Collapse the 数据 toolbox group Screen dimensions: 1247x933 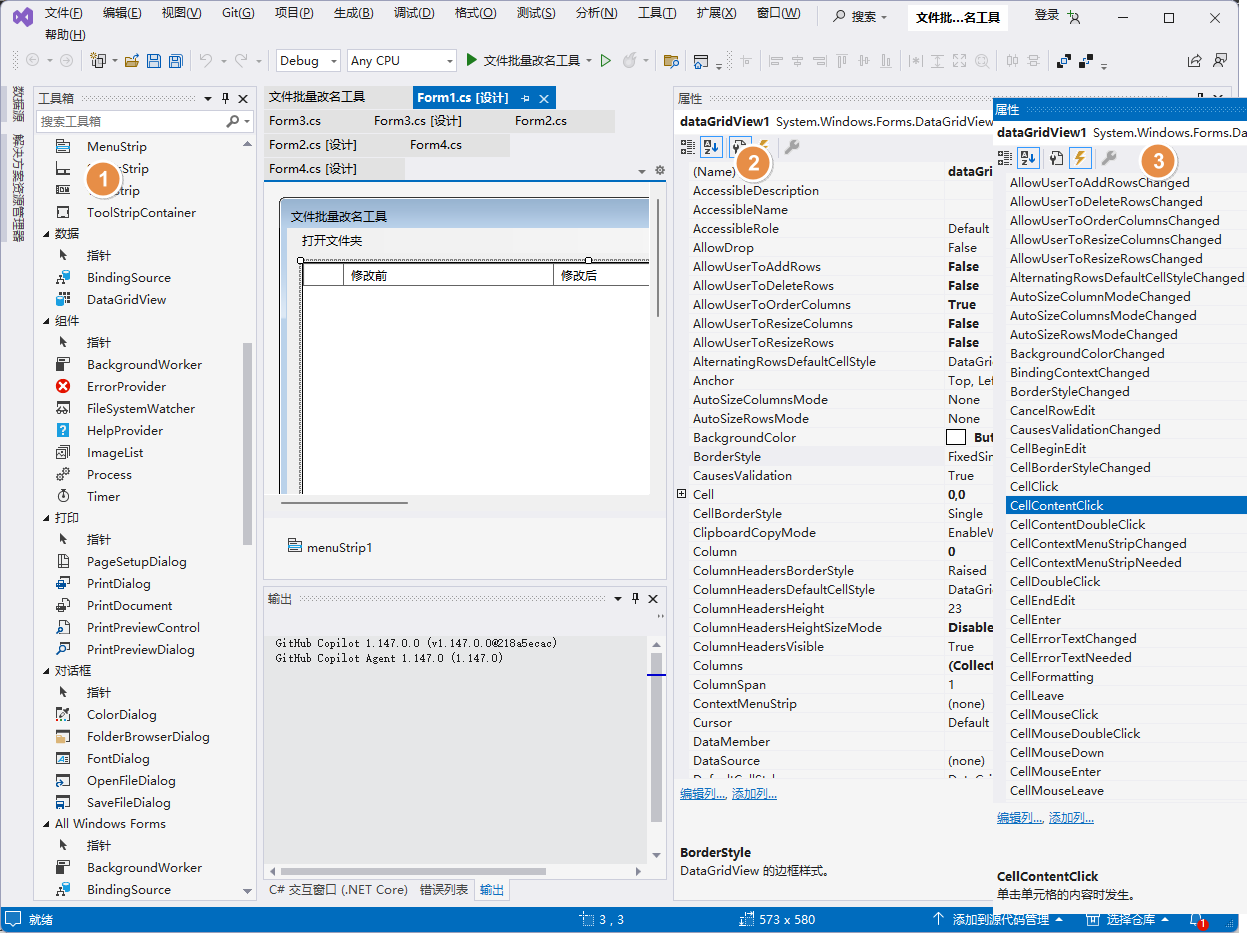pos(46,234)
